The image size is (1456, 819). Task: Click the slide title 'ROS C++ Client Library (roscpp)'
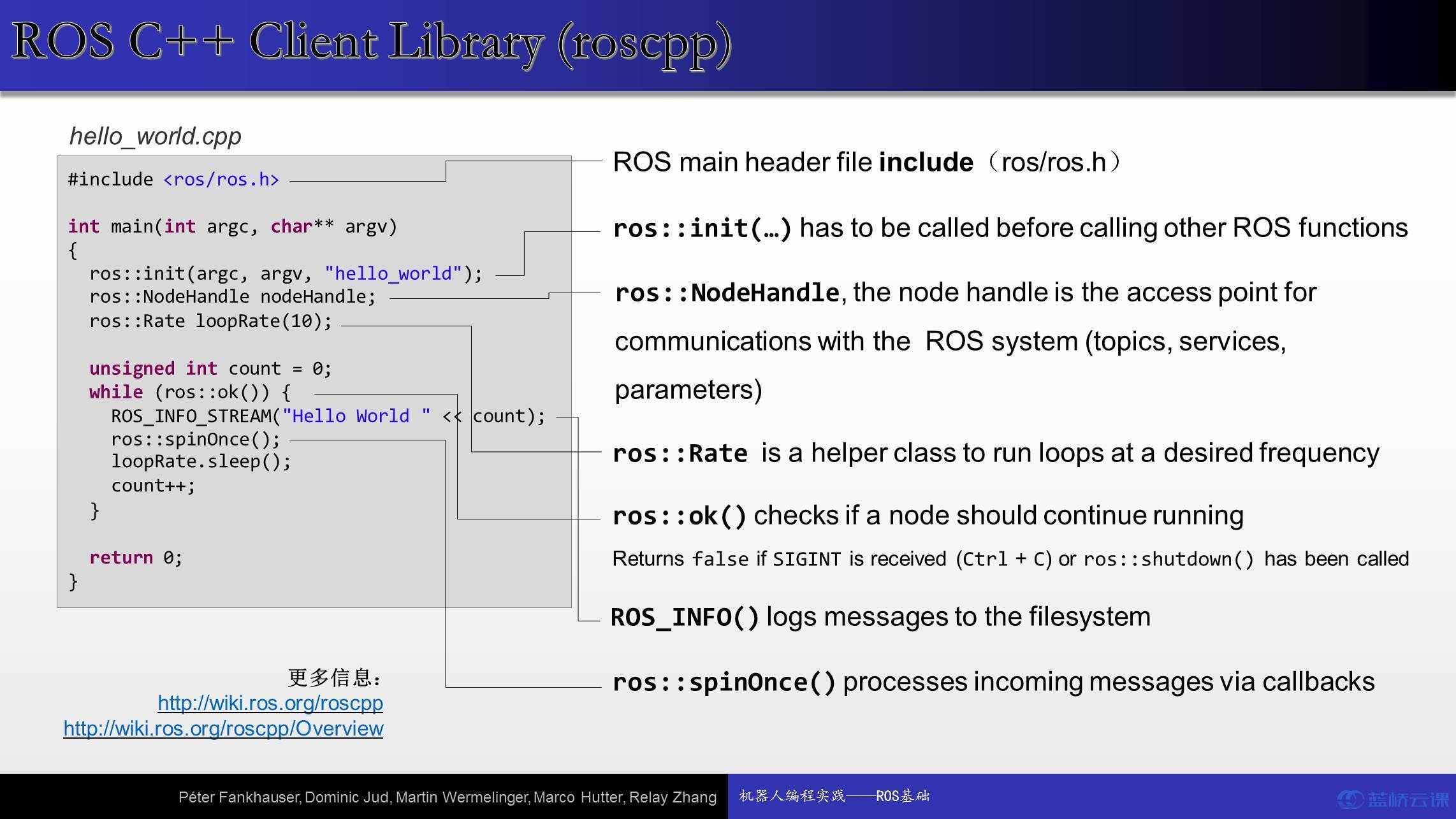click(372, 43)
